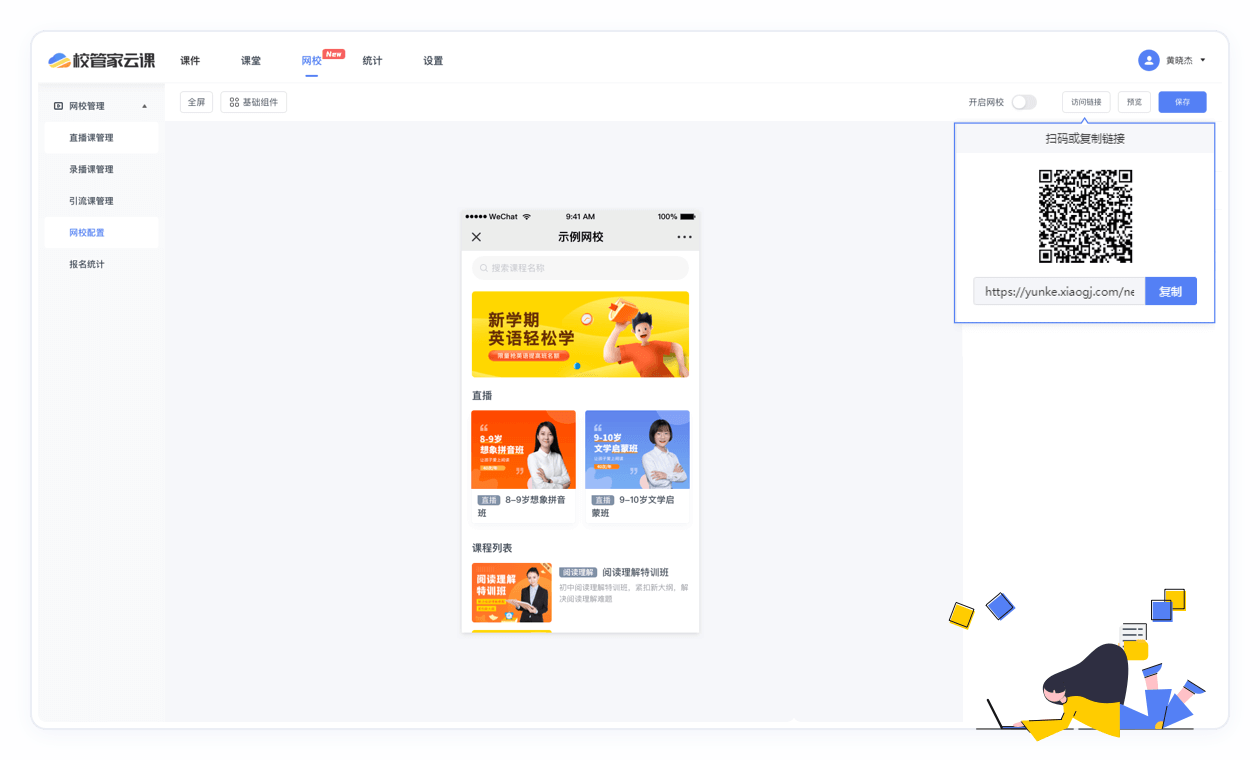Image resolution: width=1260 pixels, height=760 pixels.
Task: Open the 8-9岁想象拼音班 course card
Action: pyautogui.click(x=523, y=466)
